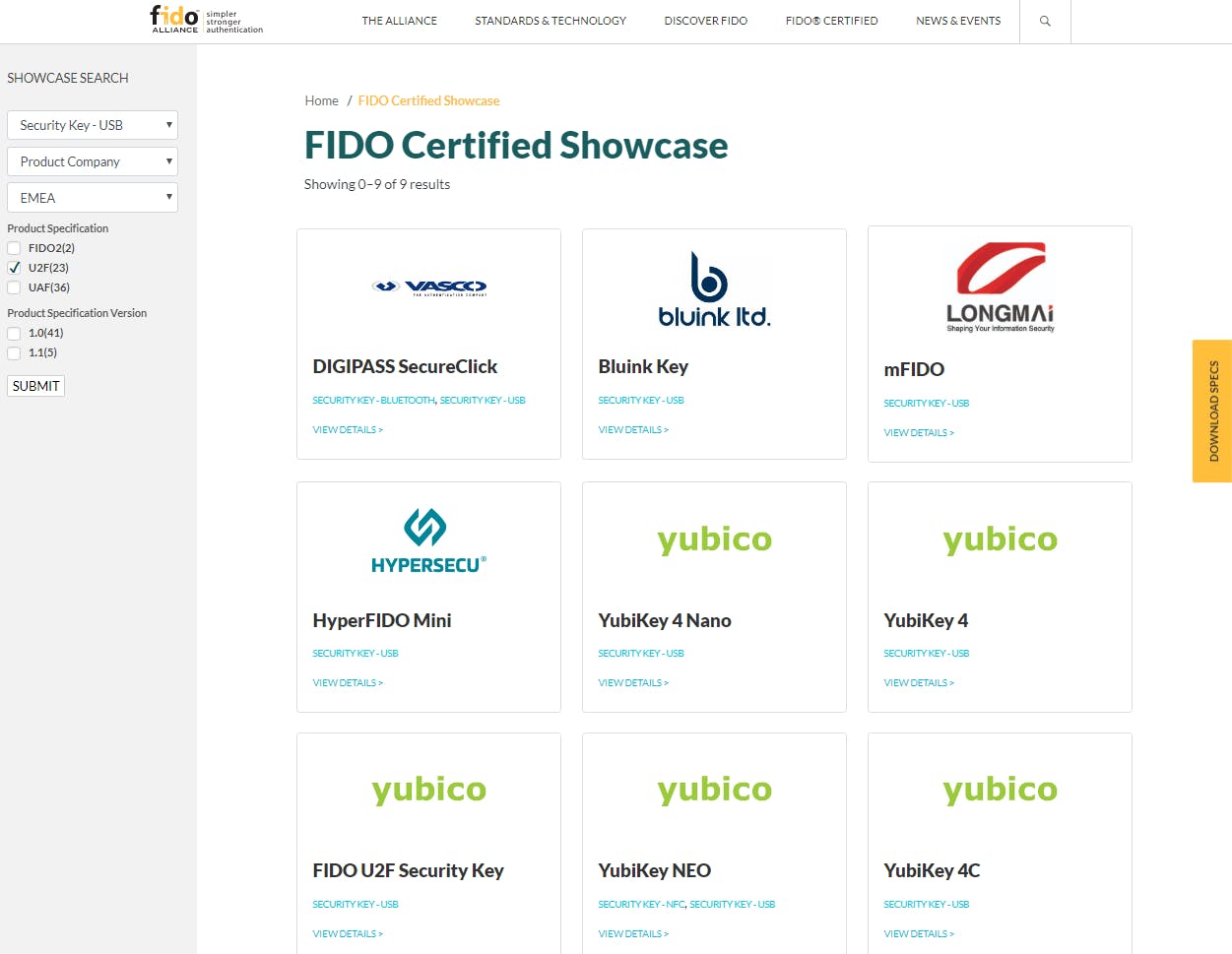
Task: Click the Longmai logo
Action: click(1000, 287)
